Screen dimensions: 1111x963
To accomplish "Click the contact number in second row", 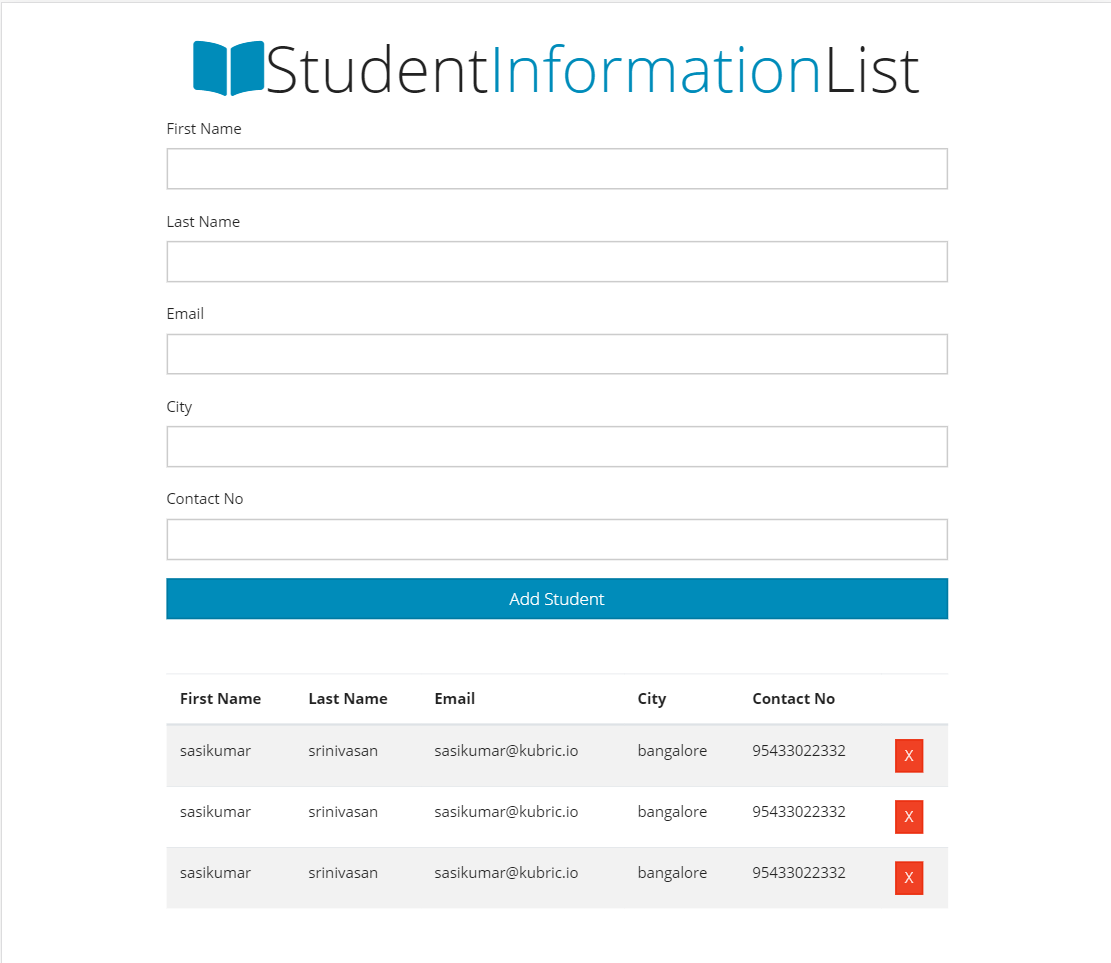I will (x=799, y=812).
